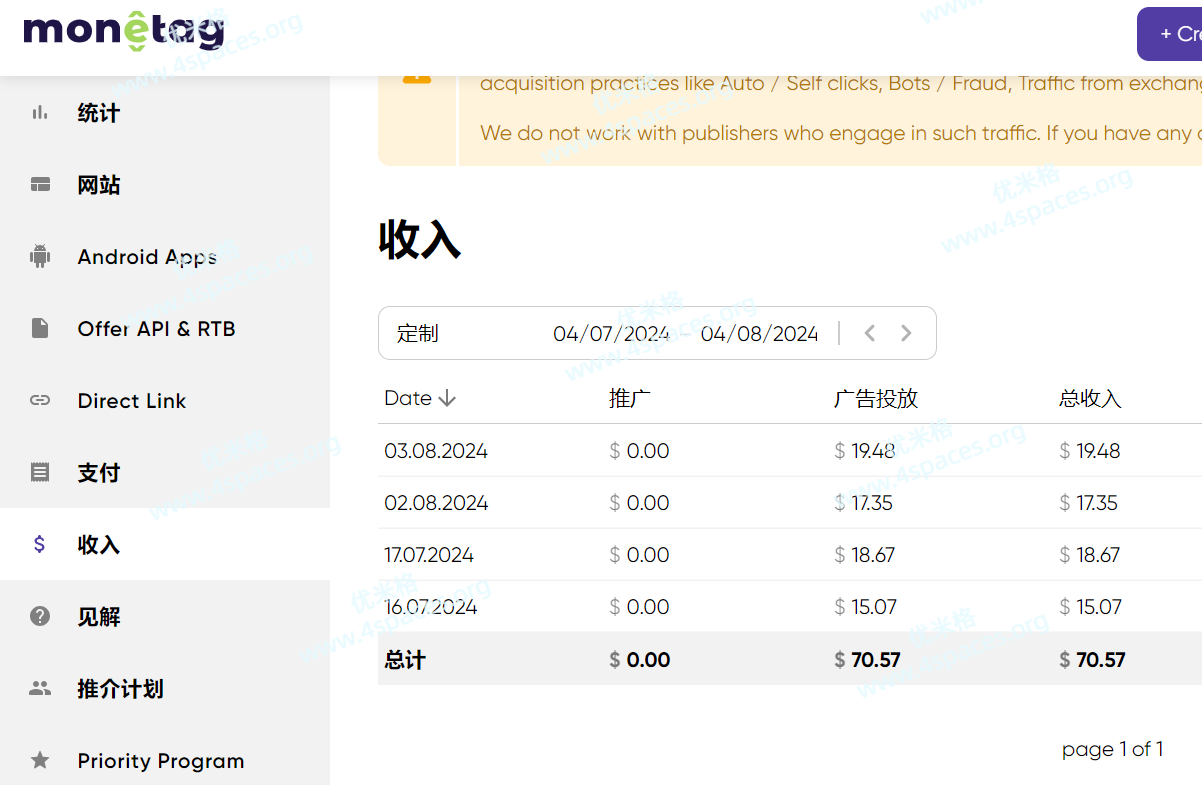Click the referral program people icon
Viewport: 1202px width, 785px height.
coord(40,689)
